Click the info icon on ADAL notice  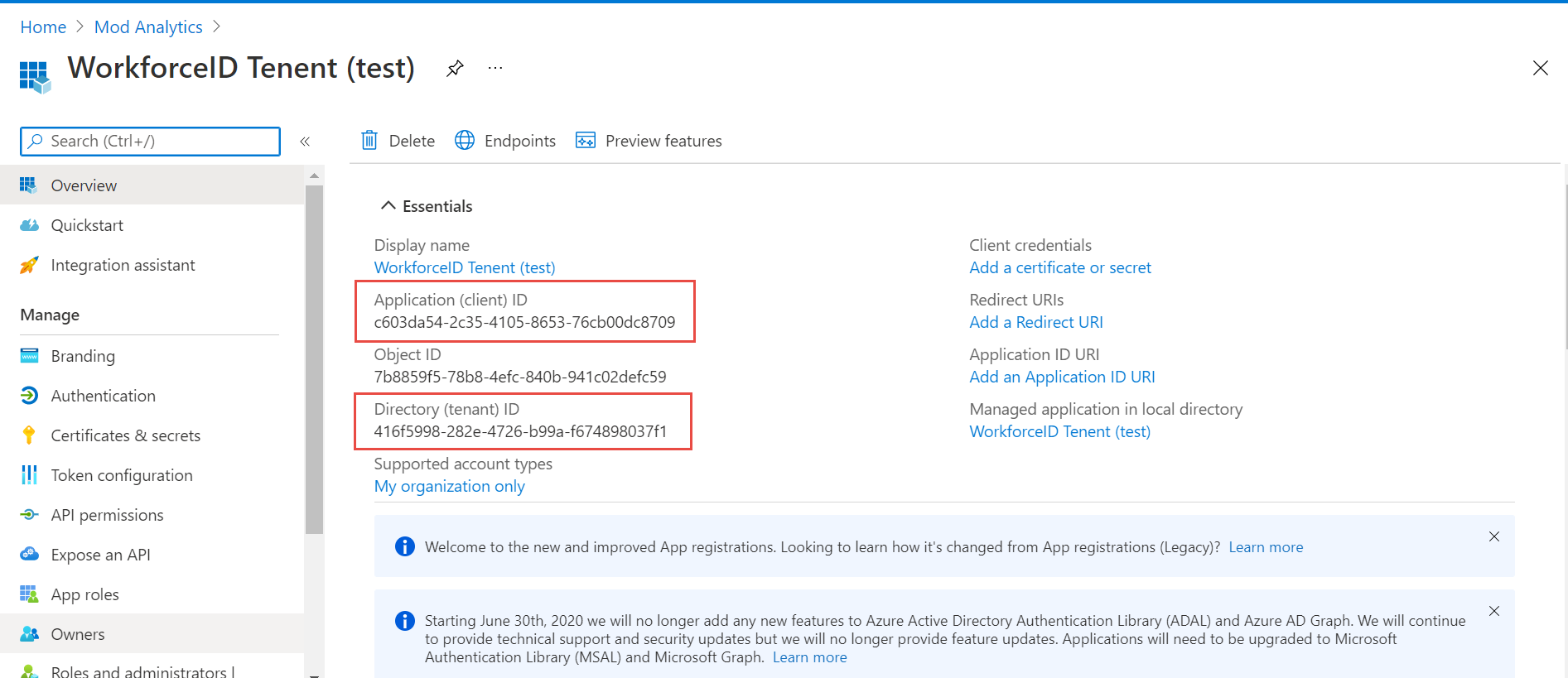(x=405, y=621)
